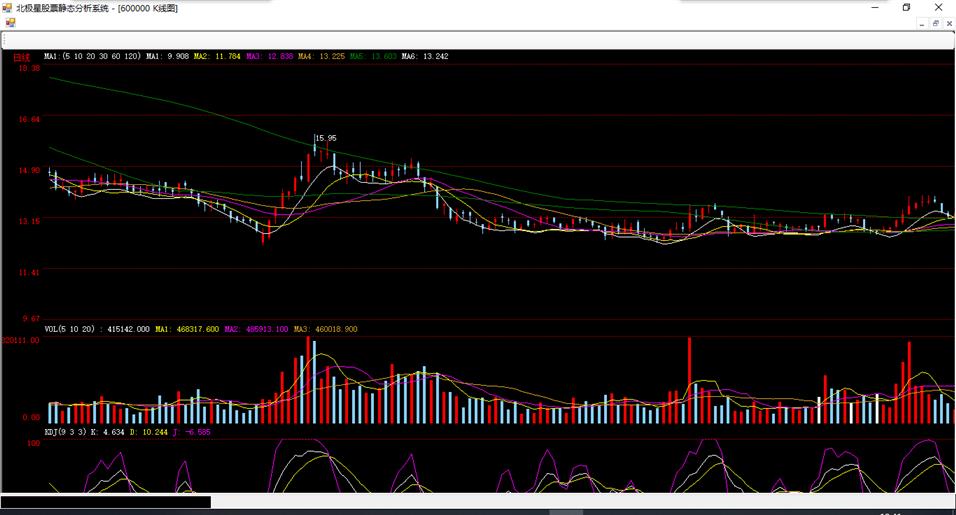Click the MDI child window icon in menu bar
The width and height of the screenshot is (956, 515).
click(x=10, y=22)
